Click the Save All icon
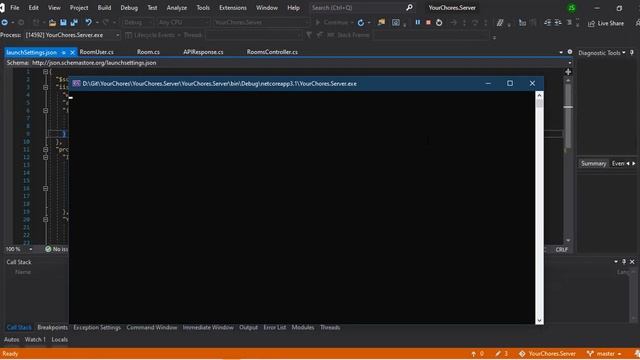640x360 pixels. click(74, 22)
